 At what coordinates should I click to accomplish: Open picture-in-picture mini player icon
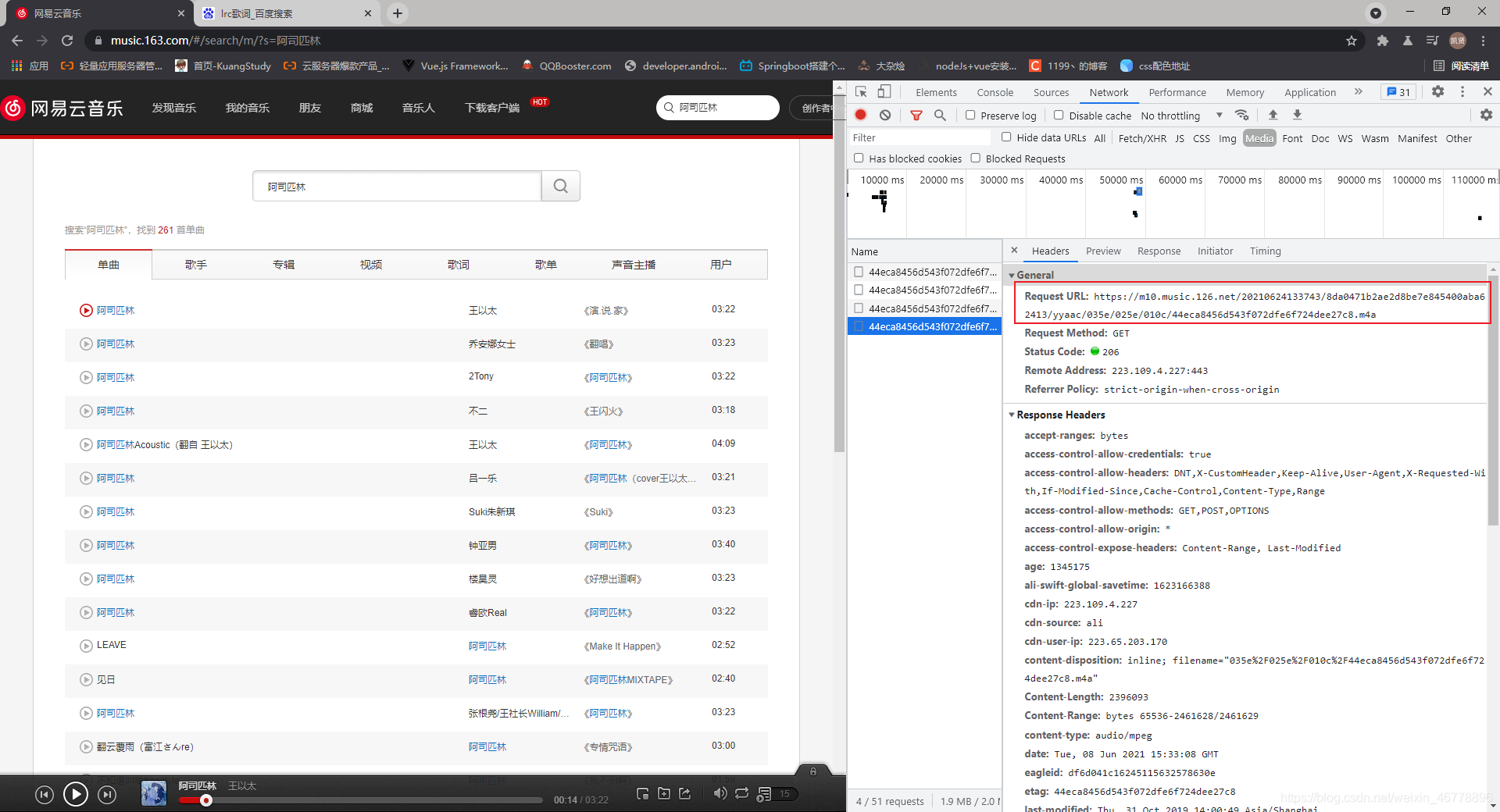tap(643, 794)
